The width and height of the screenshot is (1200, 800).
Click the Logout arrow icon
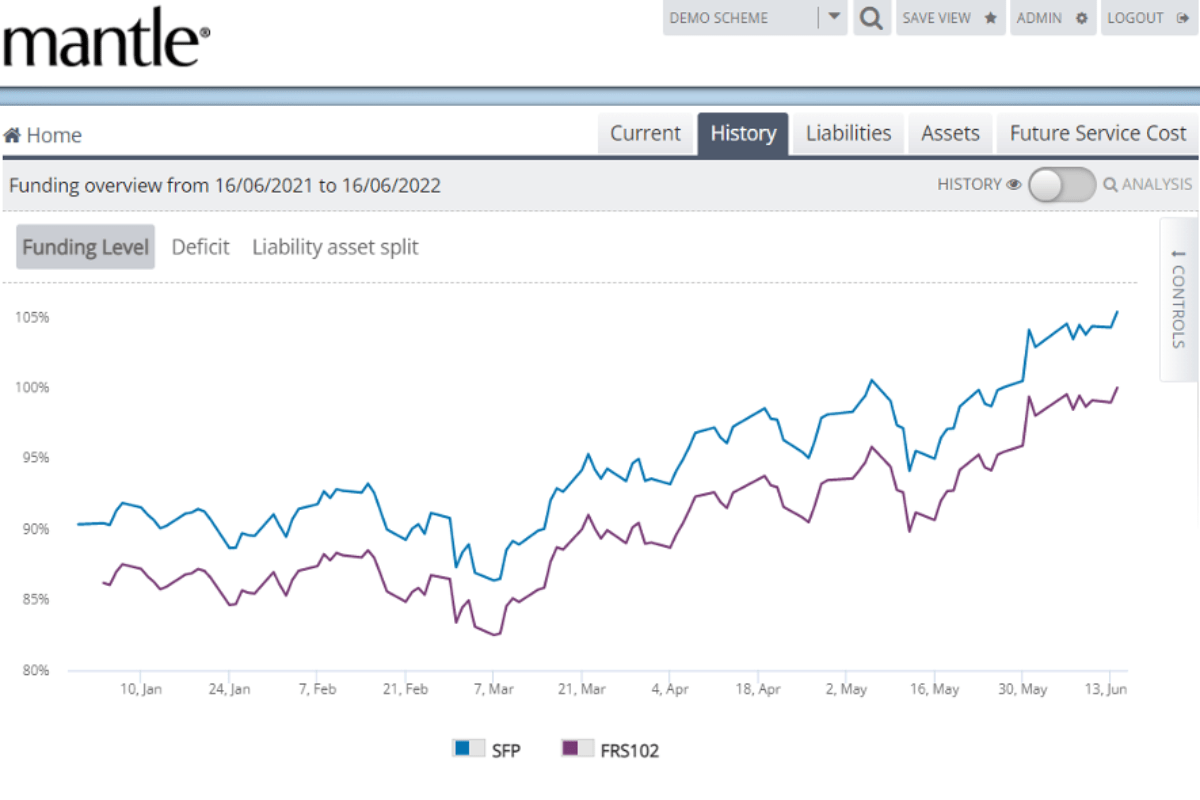click(x=1182, y=18)
